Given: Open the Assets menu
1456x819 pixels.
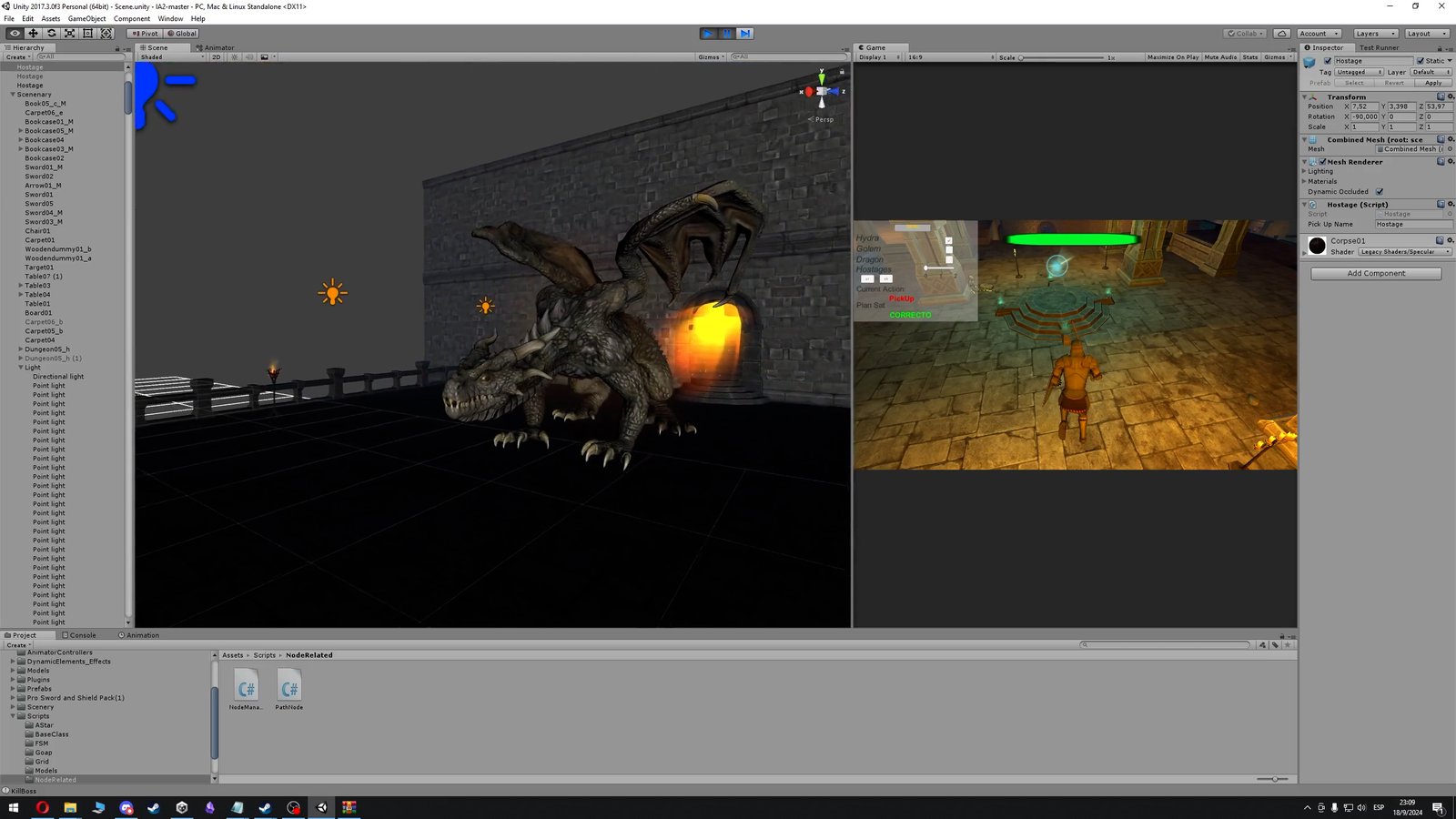Looking at the screenshot, I should tap(51, 18).
